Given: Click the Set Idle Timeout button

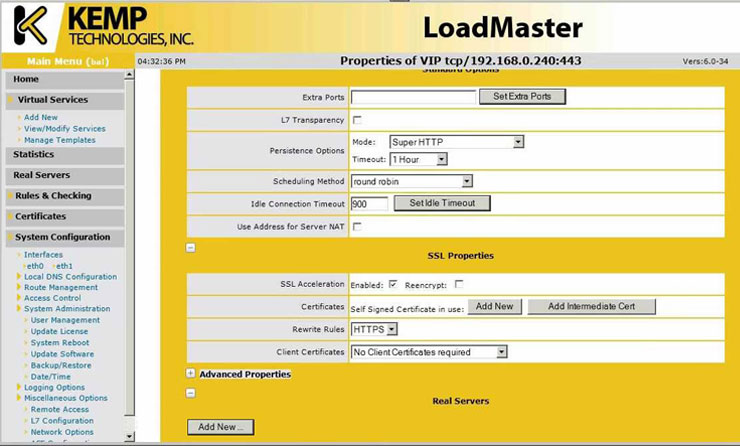Looking at the screenshot, I should (x=442, y=203).
